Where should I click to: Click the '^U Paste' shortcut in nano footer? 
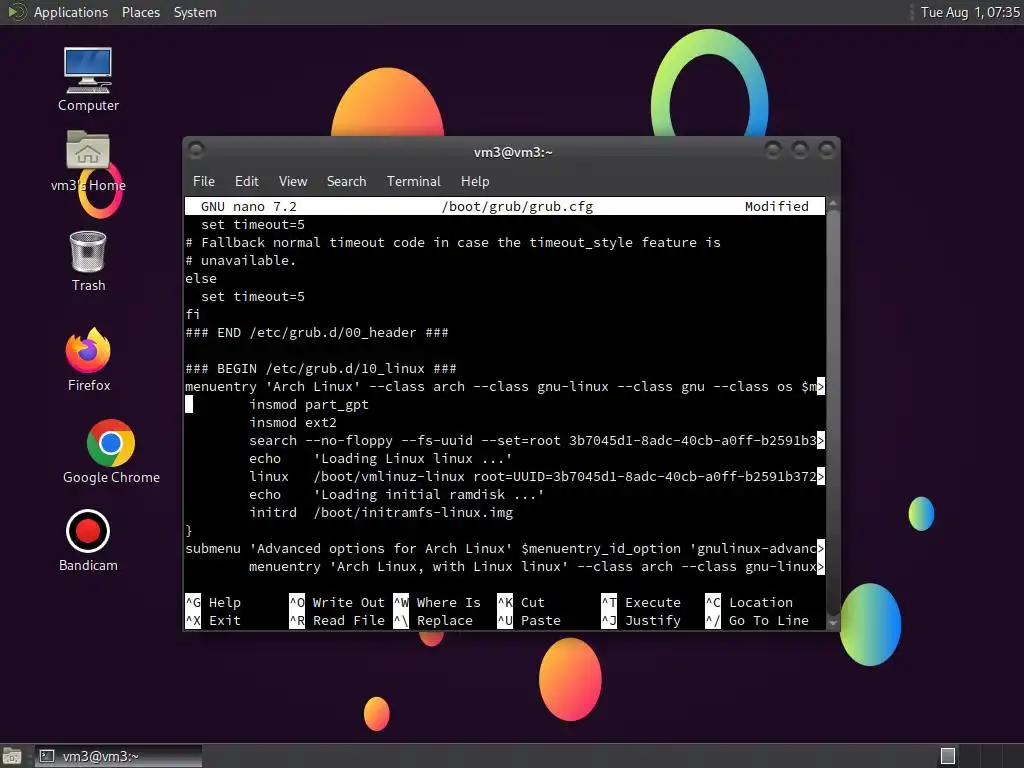pyautogui.click(x=529, y=620)
